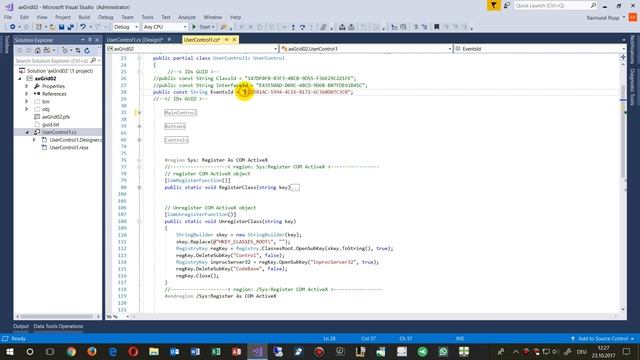Expand the collapsed MainControl region
Screen dimensions: 640x360
pos(139,113)
